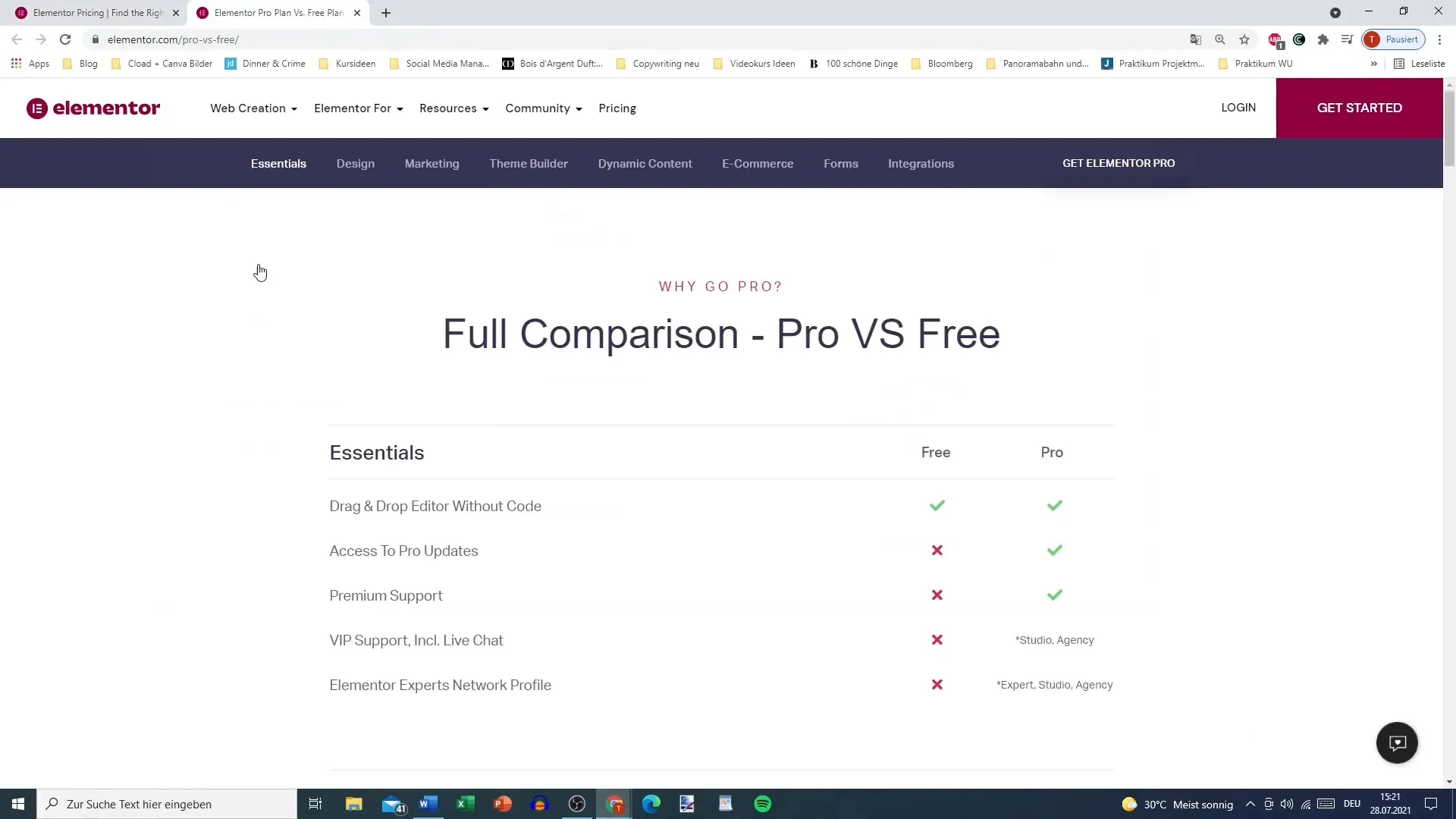1456x819 pixels.
Task: Open Leseliste reading list
Action: click(1420, 64)
